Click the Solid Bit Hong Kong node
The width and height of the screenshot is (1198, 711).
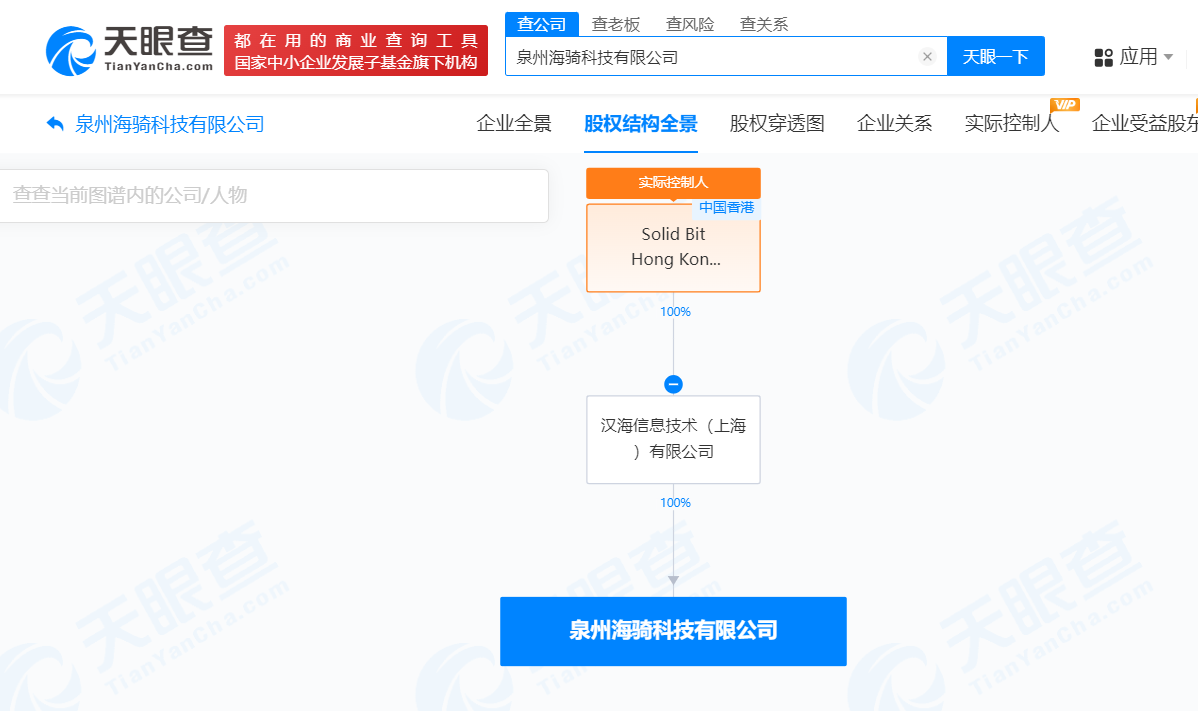(673, 247)
